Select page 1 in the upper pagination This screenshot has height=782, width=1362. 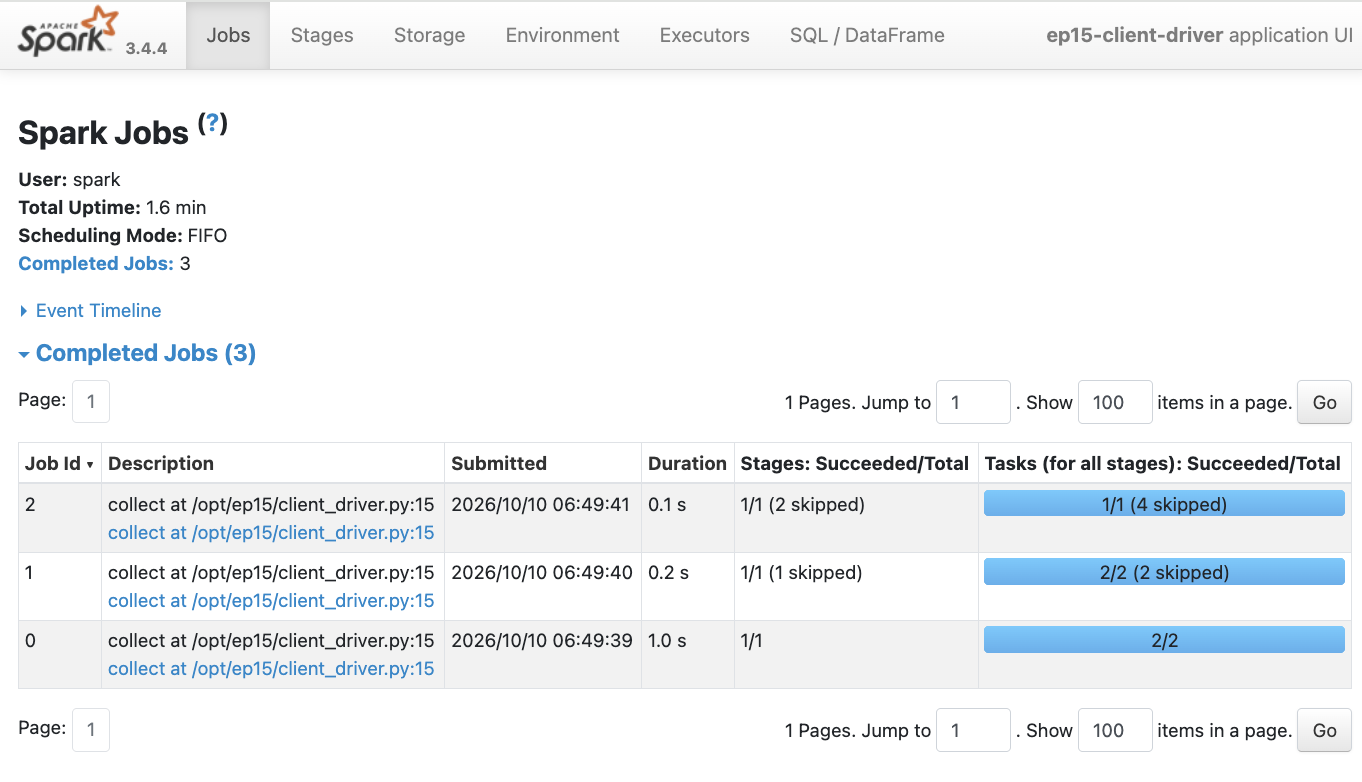pos(91,402)
